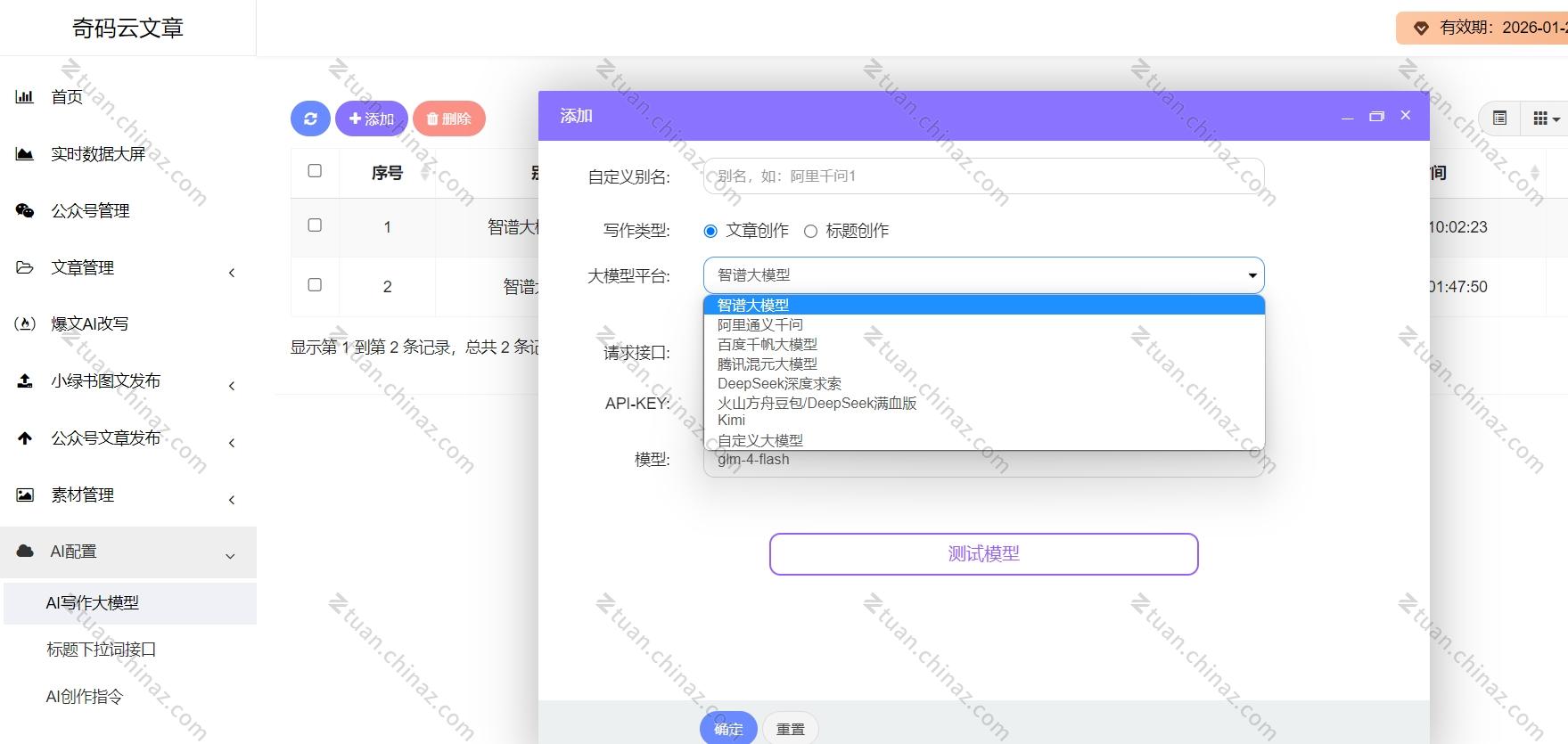Check the checkbox for row 1
The height and width of the screenshot is (744, 1568).
coord(315,225)
